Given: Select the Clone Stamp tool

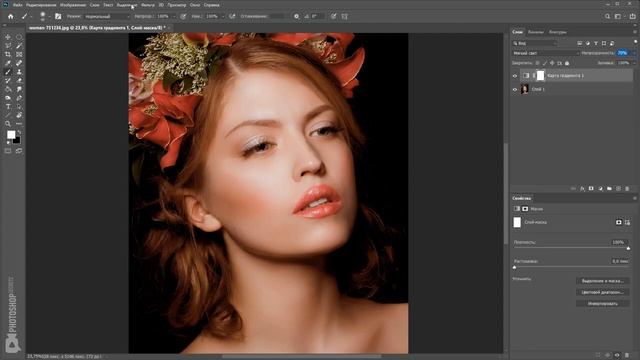Looking at the screenshot, I should point(19,72).
